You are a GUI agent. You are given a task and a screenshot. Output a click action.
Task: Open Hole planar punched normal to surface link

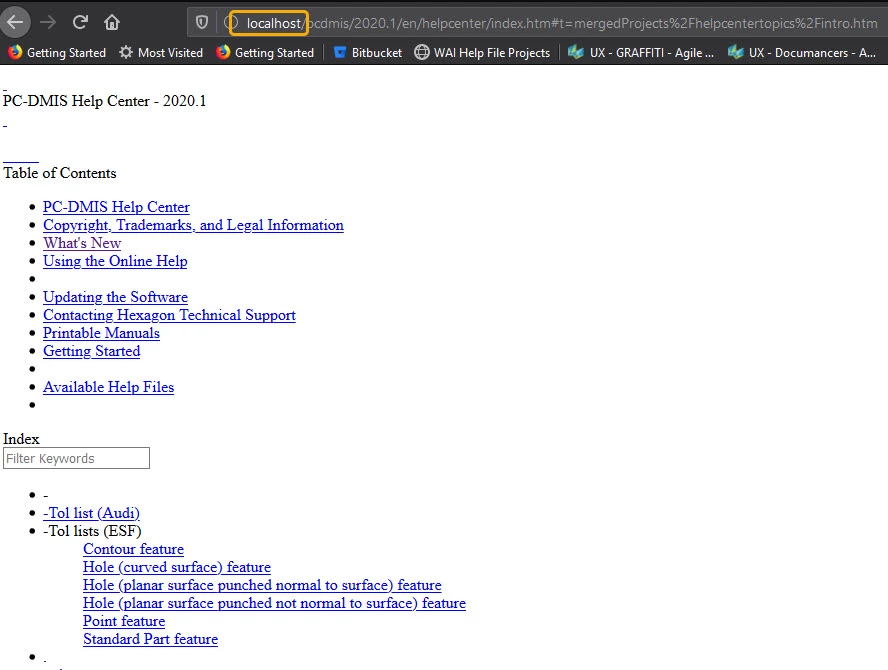(262, 586)
